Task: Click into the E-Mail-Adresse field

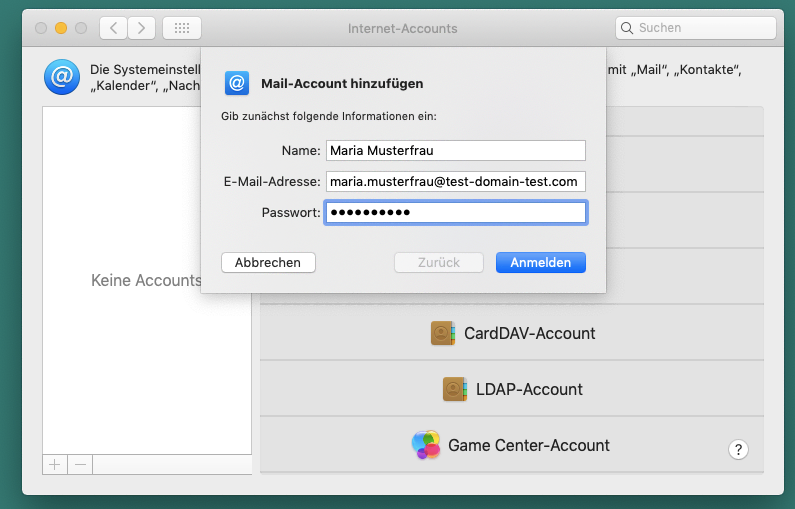Action: (455, 181)
